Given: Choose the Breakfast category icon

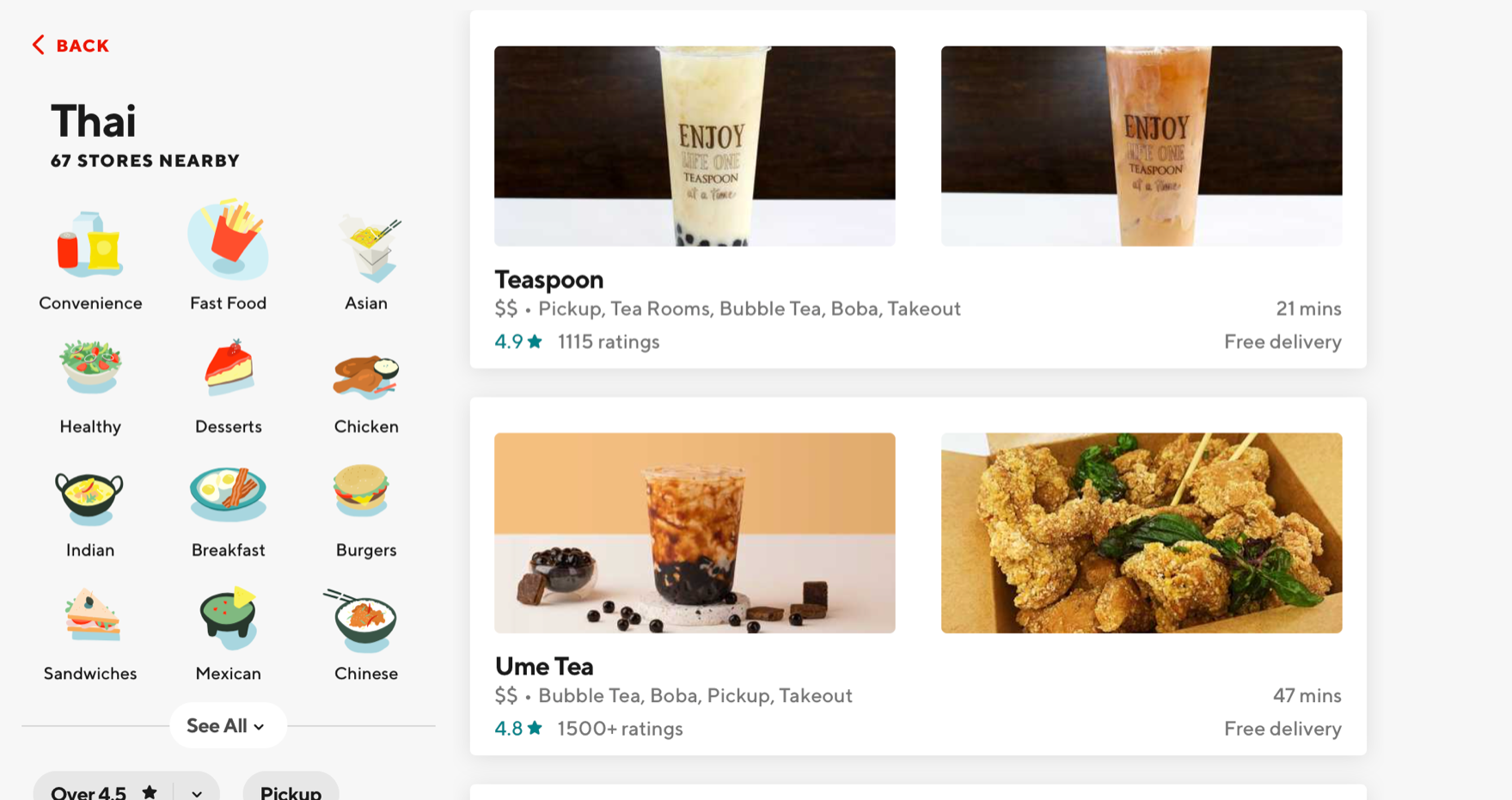Looking at the screenshot, I should [x=229, y=494].
